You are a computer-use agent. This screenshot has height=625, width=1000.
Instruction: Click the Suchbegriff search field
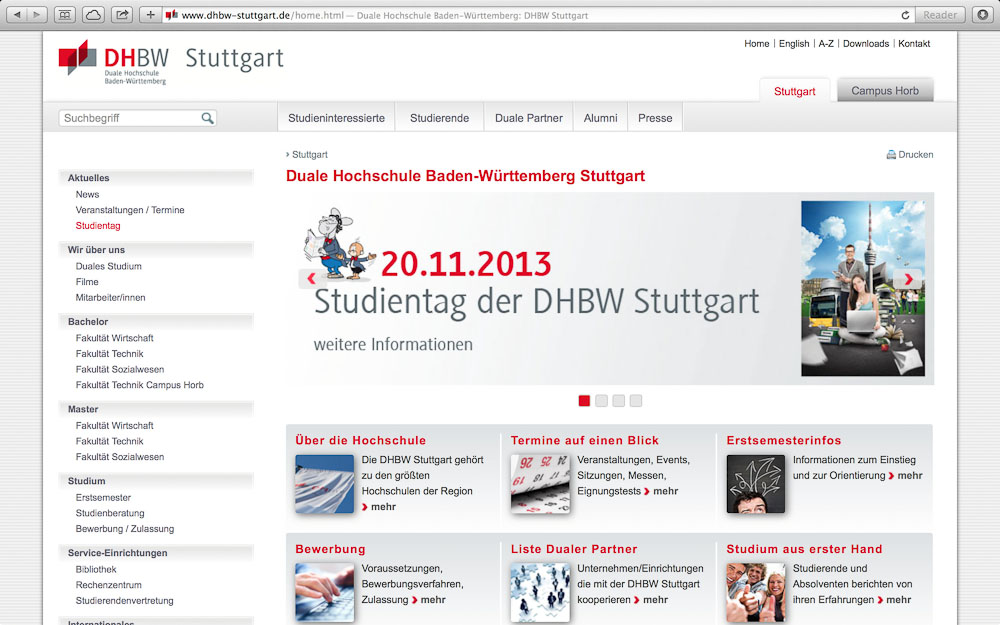click(137, 118)
